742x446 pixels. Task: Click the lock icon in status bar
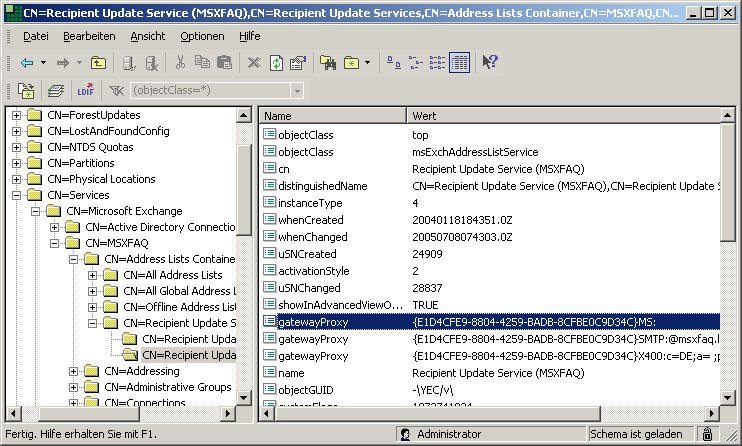tap(707, 434)
